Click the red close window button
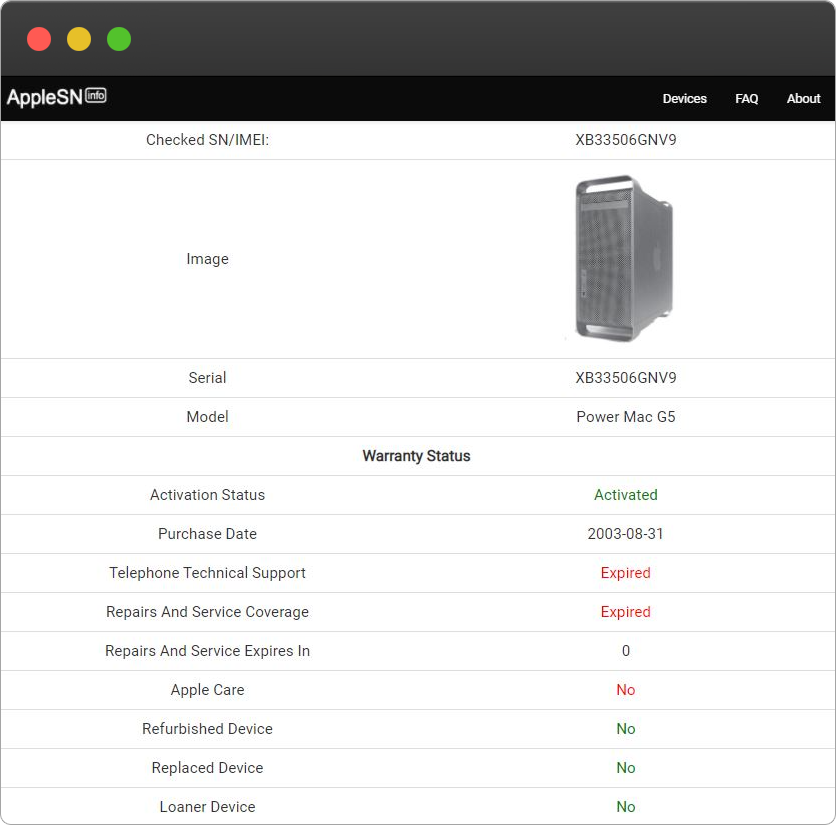Image resolution: width=836 pixels, height=825 pixels. [39, 39]
